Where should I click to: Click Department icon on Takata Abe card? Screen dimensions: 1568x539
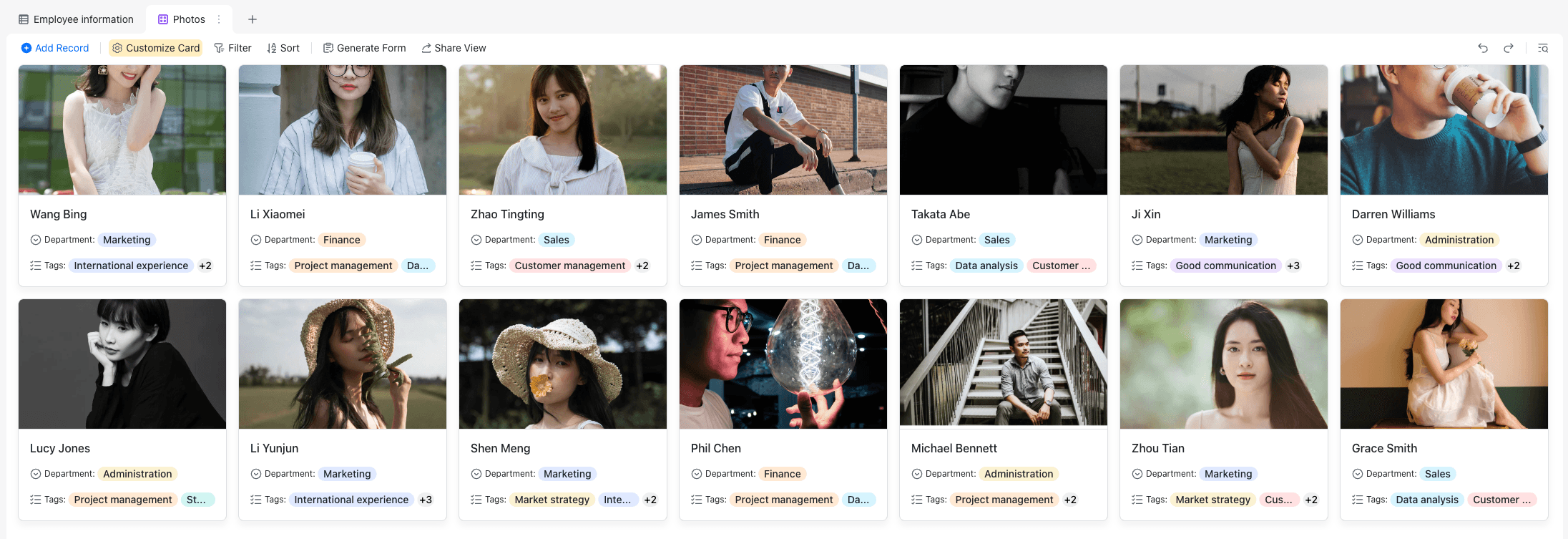tap(917, 240)
